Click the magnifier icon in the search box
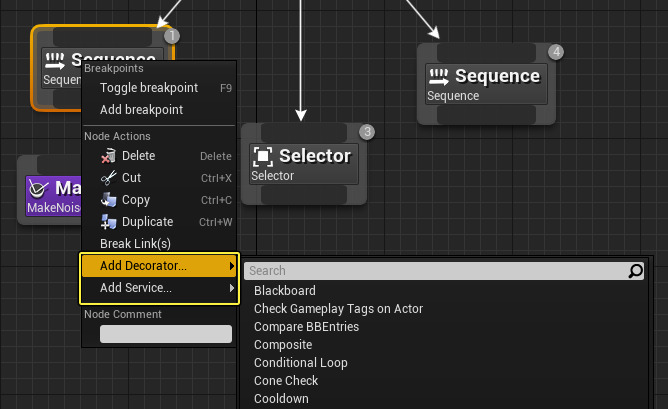This screenshot has width=668, height=409. tap(636, 271)
